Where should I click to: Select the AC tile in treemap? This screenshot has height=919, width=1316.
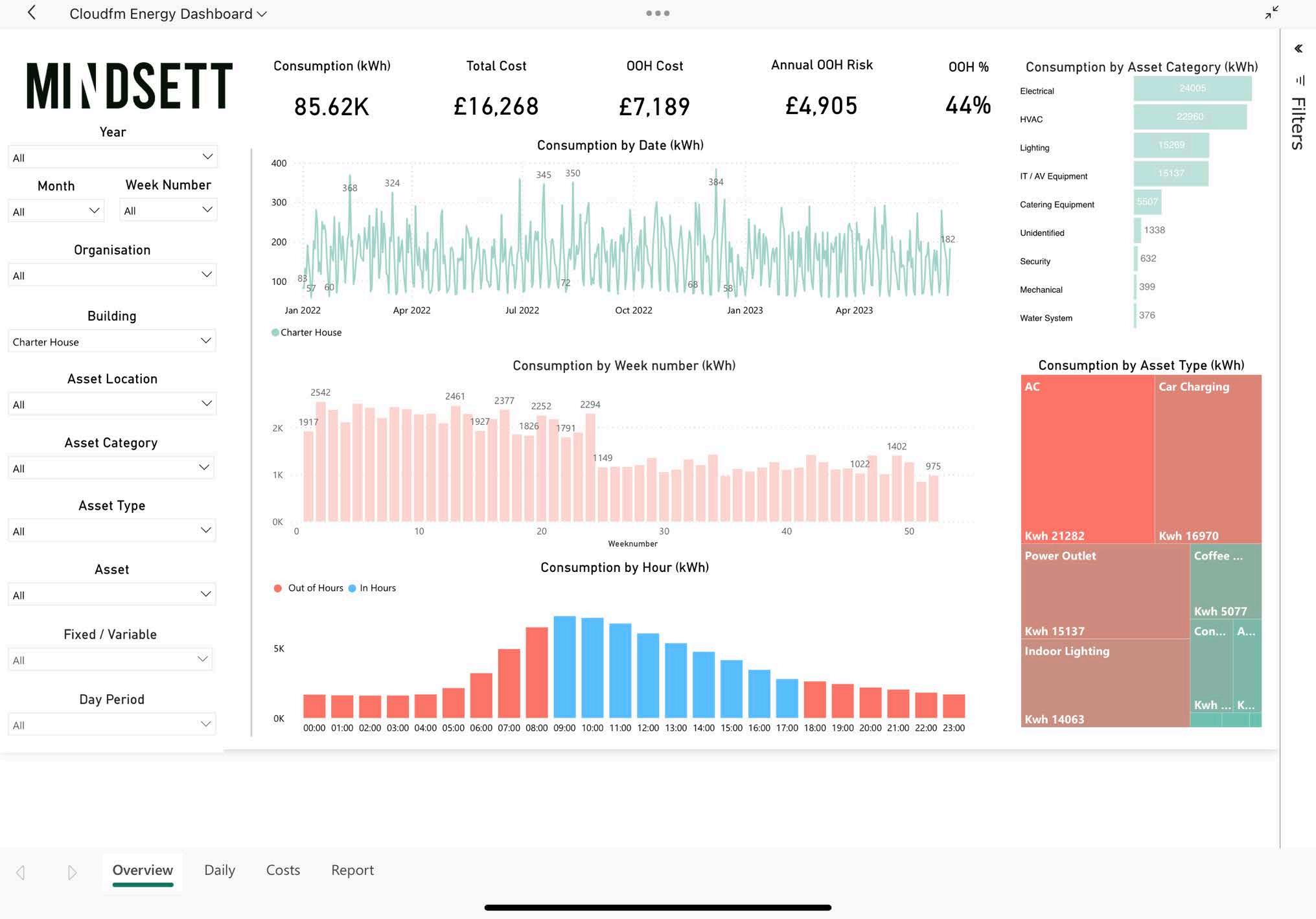(x=1087, y=459)
